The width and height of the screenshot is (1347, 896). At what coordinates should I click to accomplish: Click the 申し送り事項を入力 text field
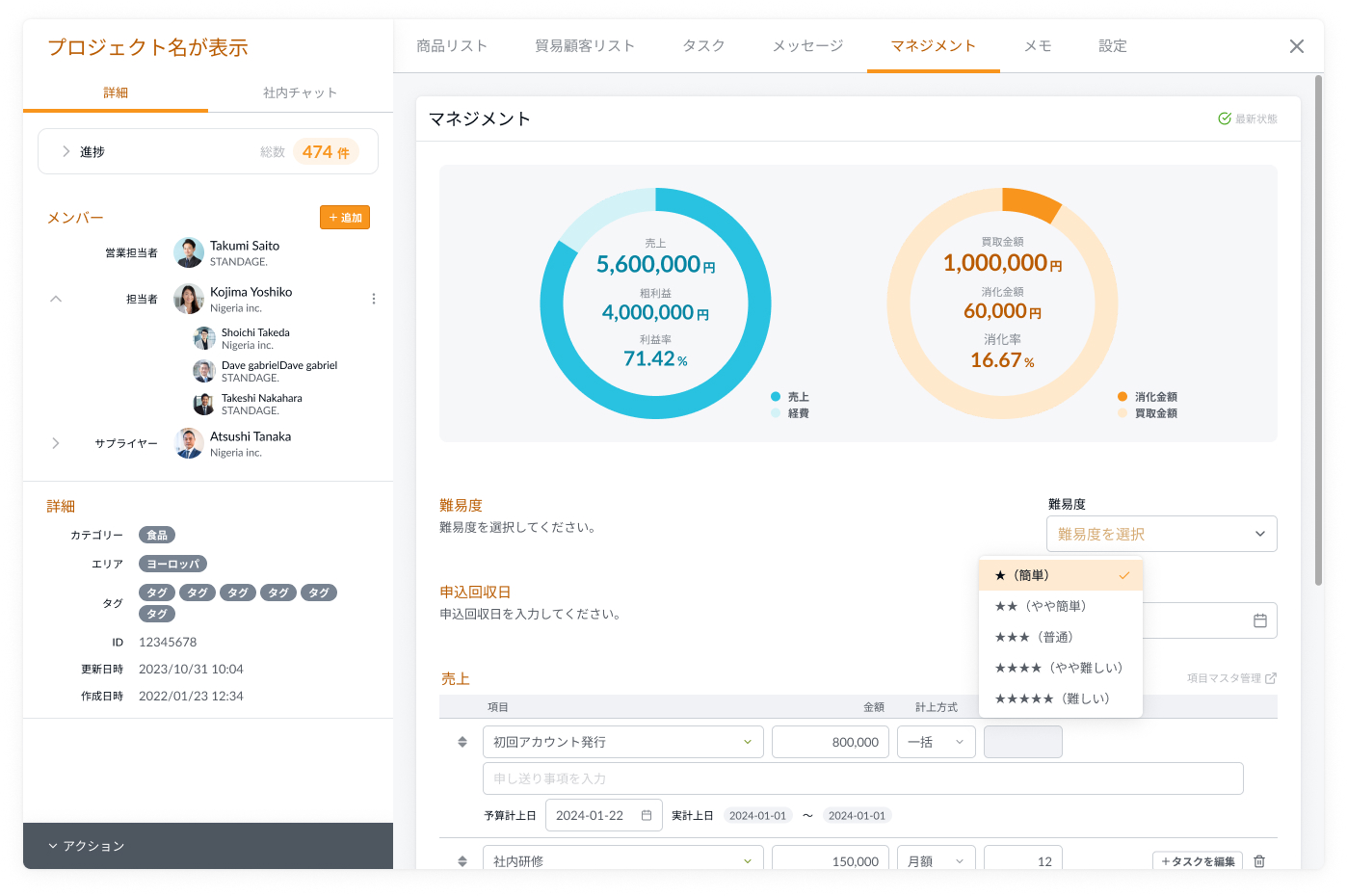pyautogui.click(x=863, y=778)
